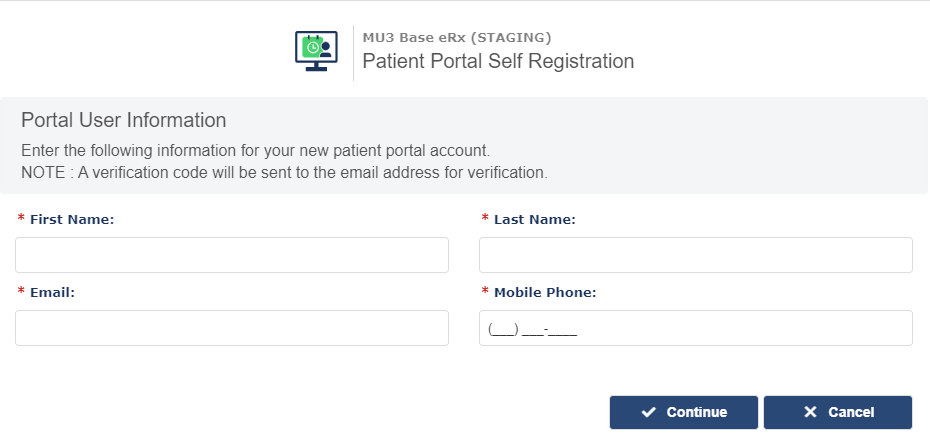Submit the form with Continue button
The height and width of the screenshot is (438, 930).
point(684,412)
